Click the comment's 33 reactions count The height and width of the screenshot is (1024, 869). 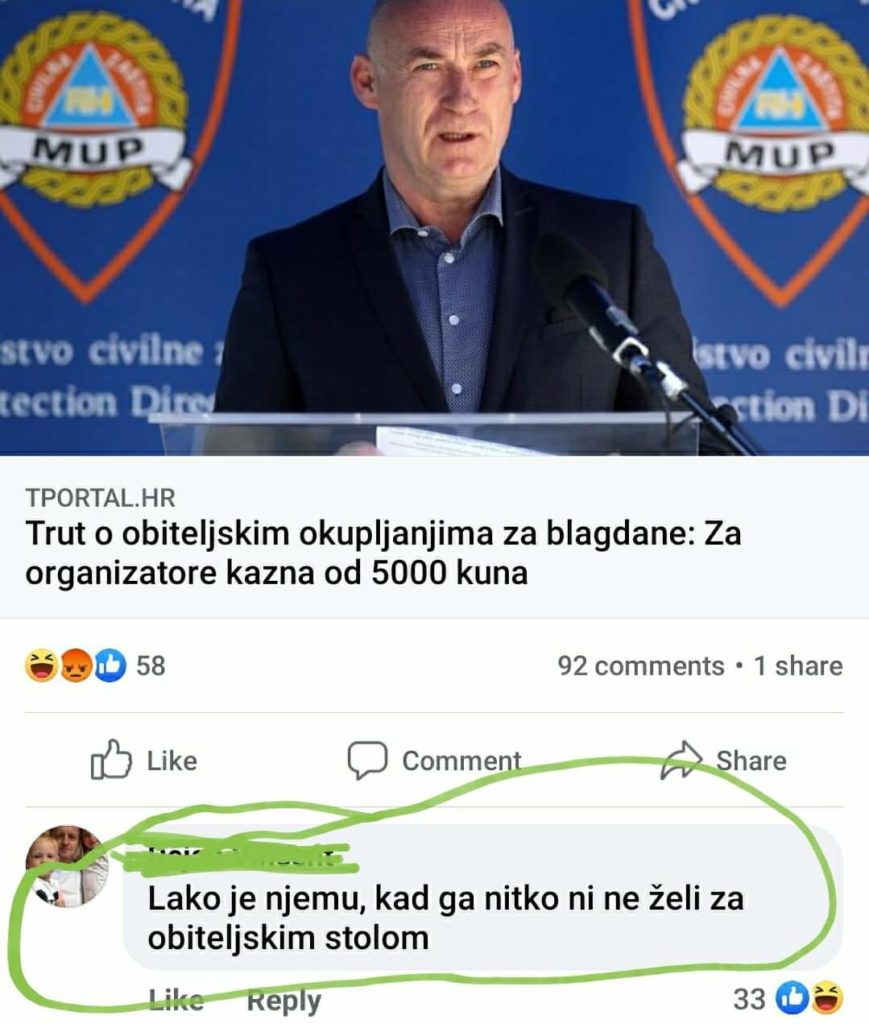click(749, 999)
